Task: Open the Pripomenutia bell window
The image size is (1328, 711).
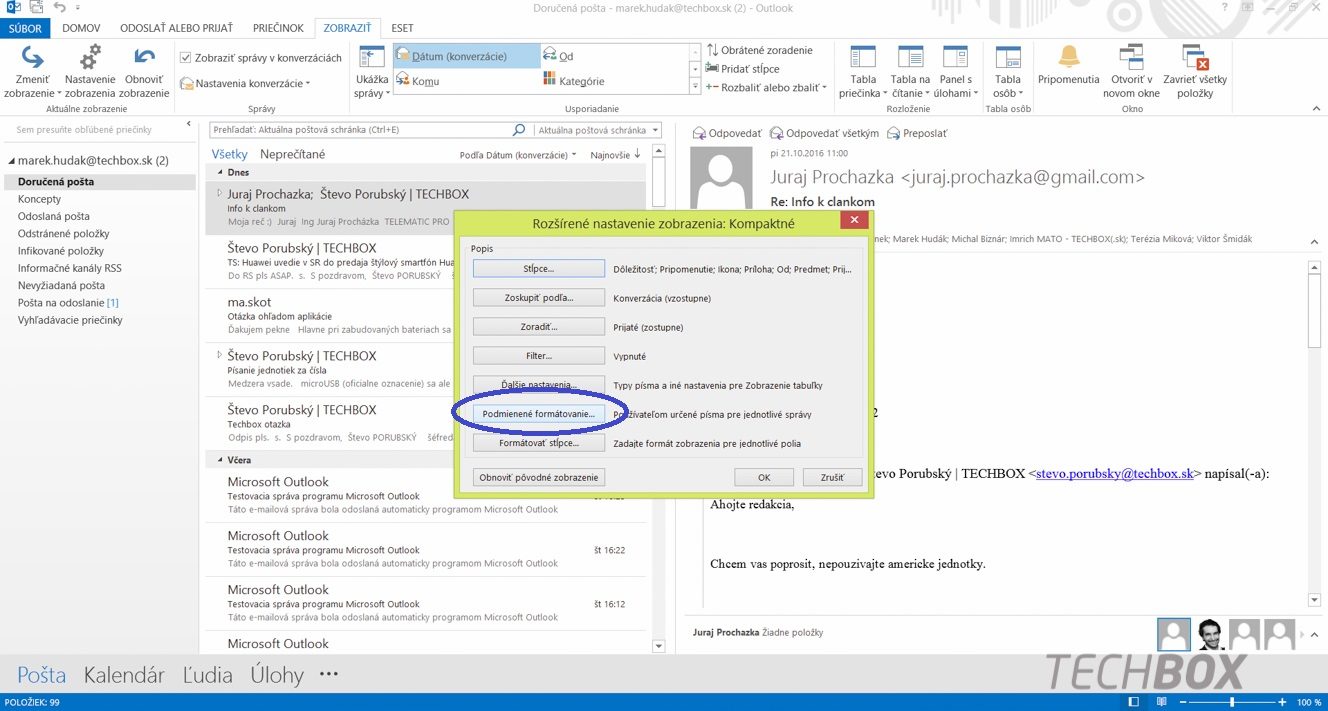Action: click(1069, 65)
